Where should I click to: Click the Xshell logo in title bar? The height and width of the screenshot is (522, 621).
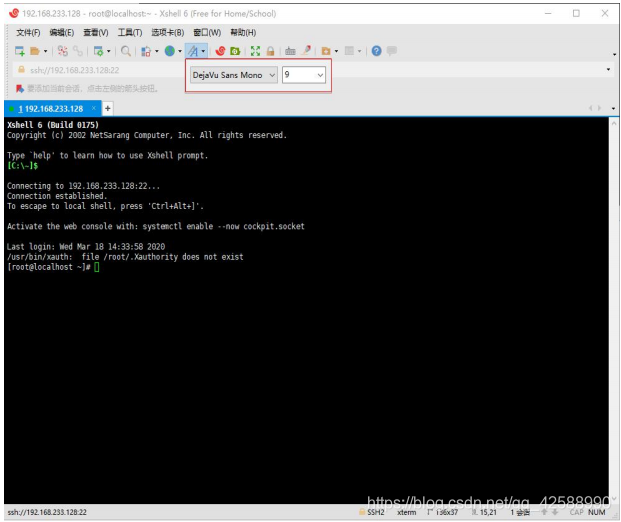pos(14,13)
